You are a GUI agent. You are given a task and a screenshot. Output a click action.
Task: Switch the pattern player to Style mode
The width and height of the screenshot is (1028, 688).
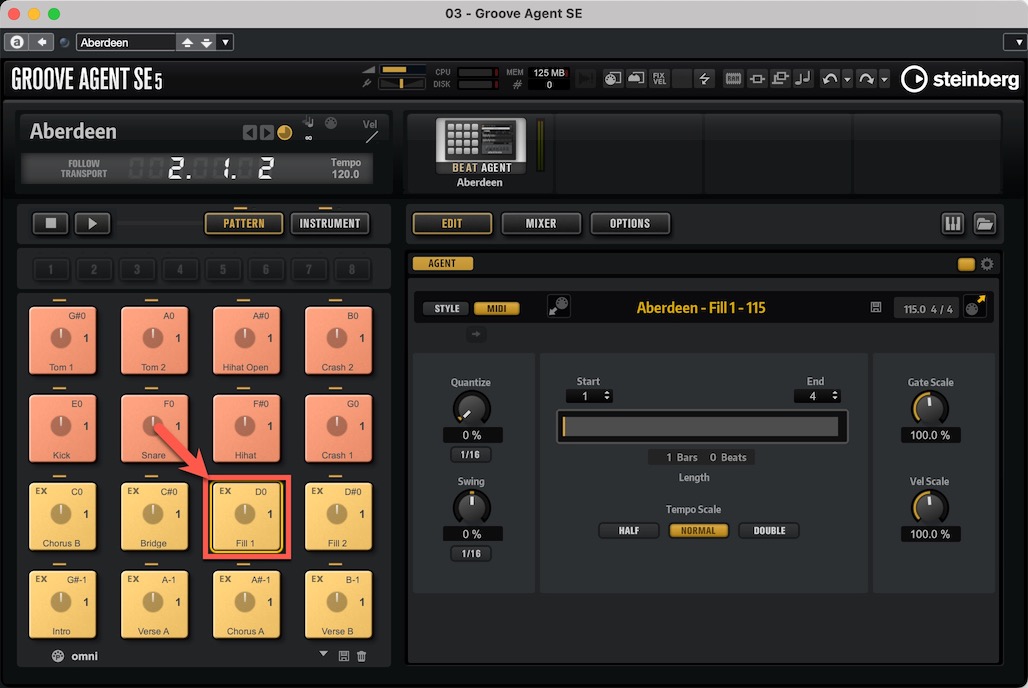[x=446, y=308]
